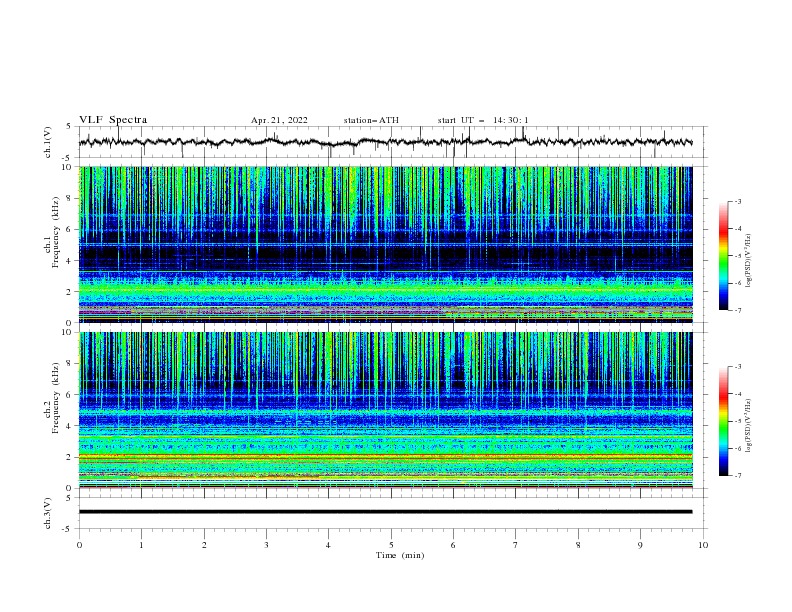Click the "-7" label on ch.2 color bar
The height and width of the screenshot is (612, 792).
pos(737,476)
